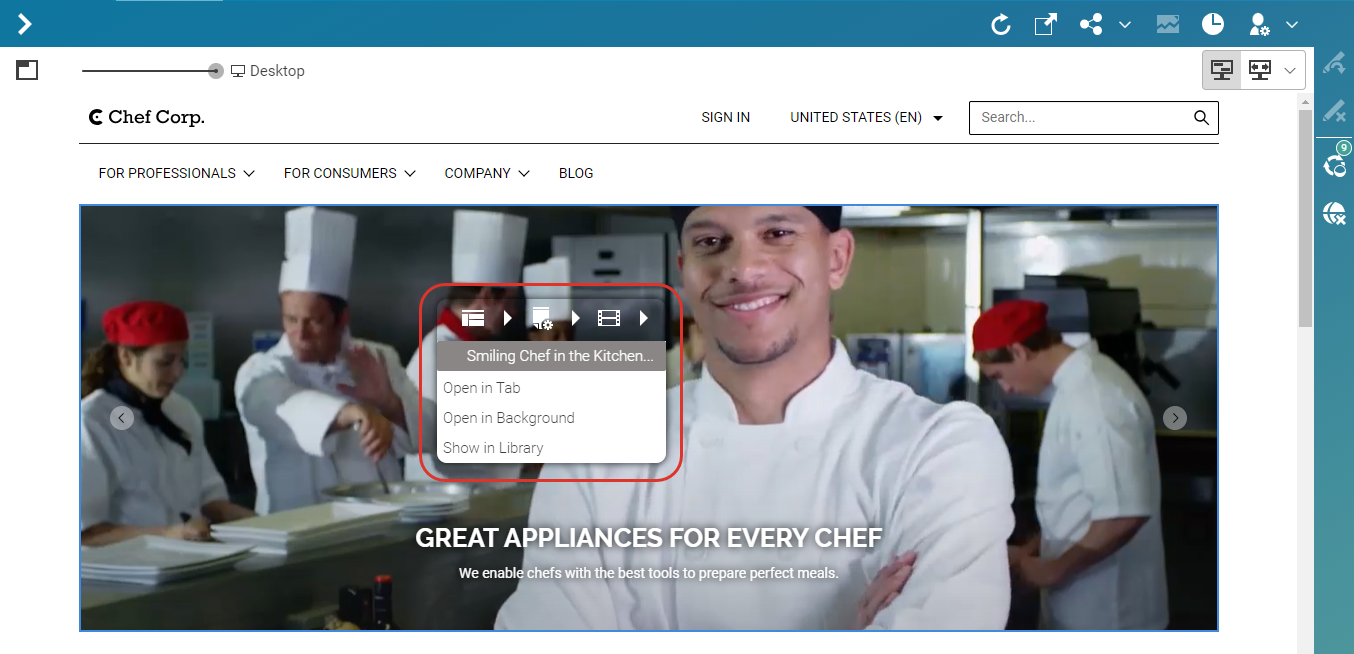Click the SIGN IN link
Image resolution: width=1354 pixels, height=654 pixels.
pos(725,117)
